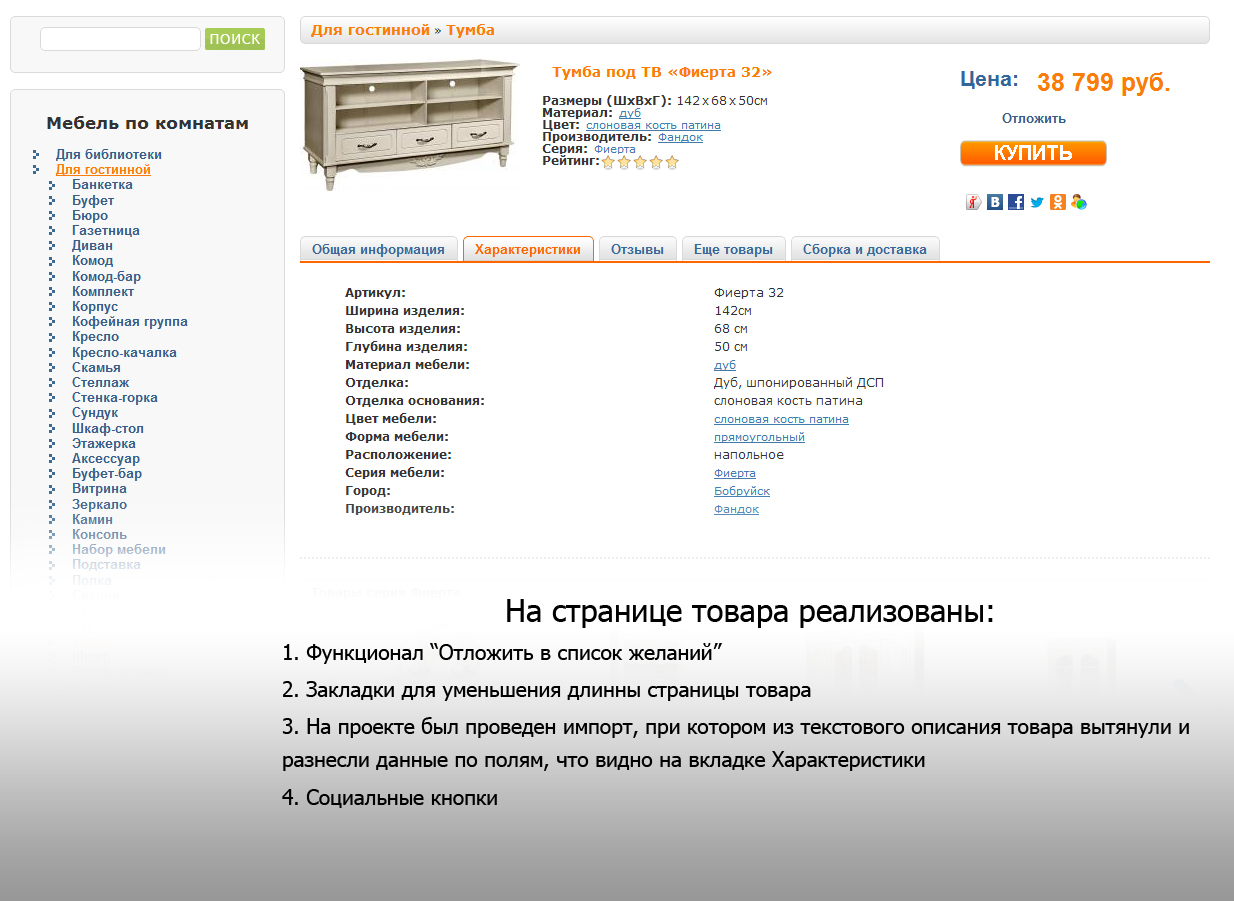The height and width of the screenshot is (901, 1234).
Task: Click the Артикул value Фиерта 32
Action: (749, 293)
